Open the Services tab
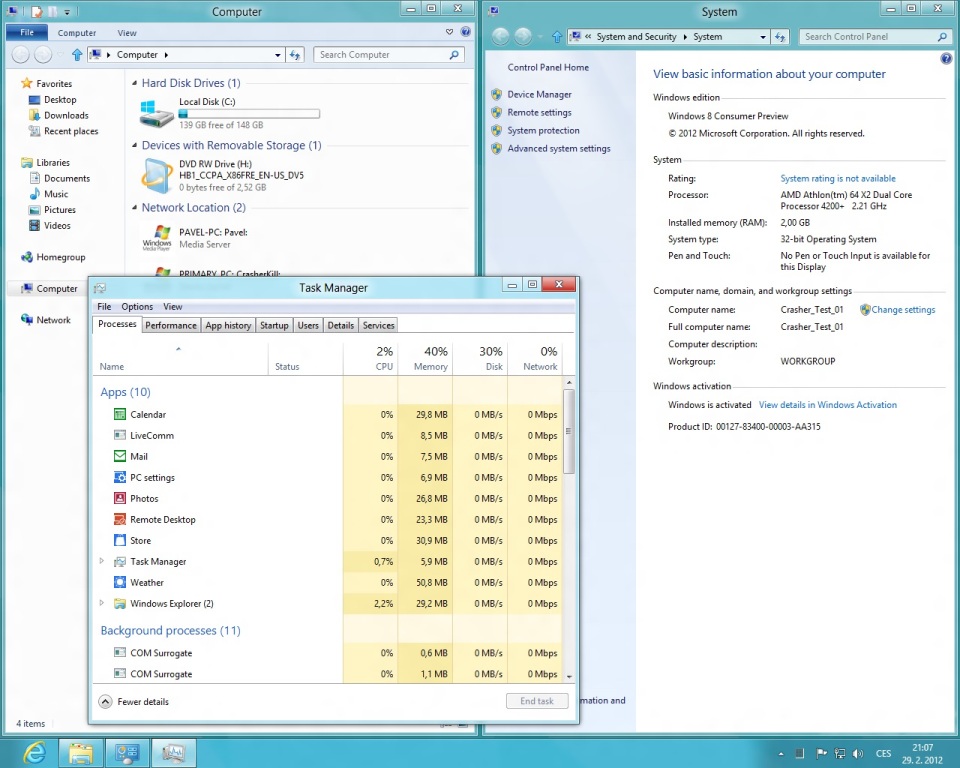Viewport: 960px width, 768px height. (x=378, y=325)
